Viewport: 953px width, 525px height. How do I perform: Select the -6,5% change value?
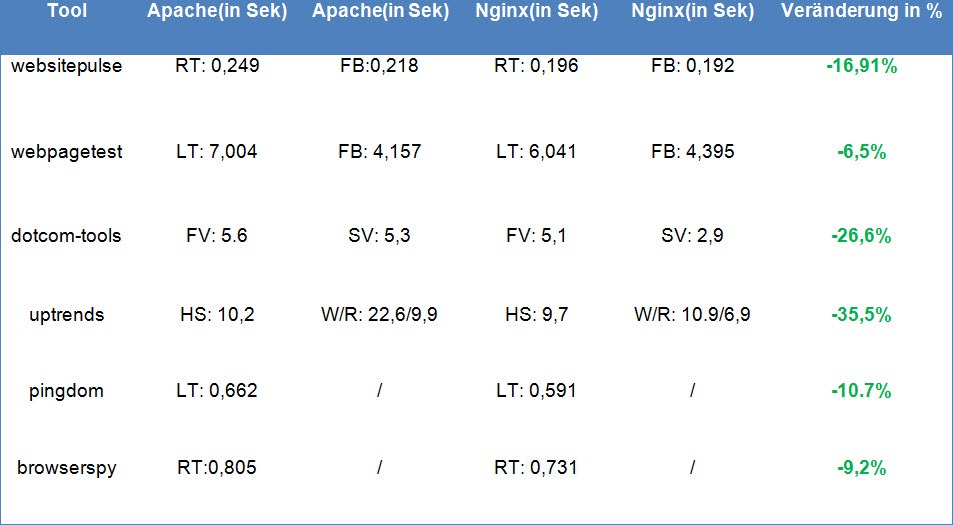[861, 151]
